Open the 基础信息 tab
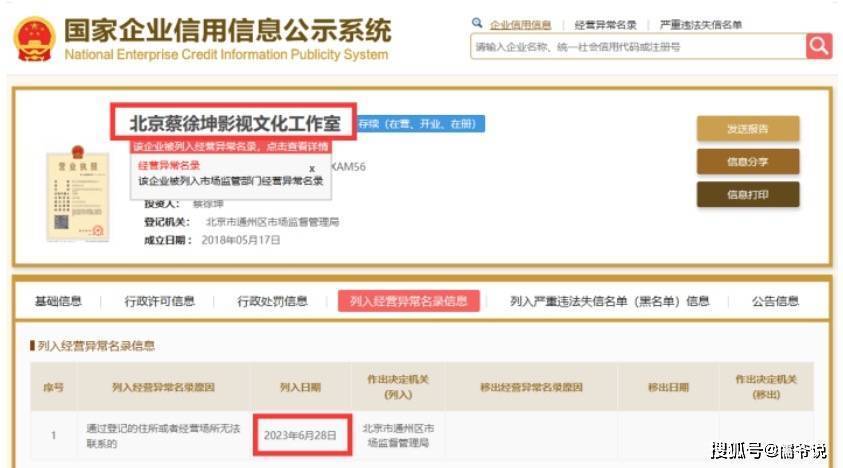Screen dimensions: 843x468 [58, 301]
